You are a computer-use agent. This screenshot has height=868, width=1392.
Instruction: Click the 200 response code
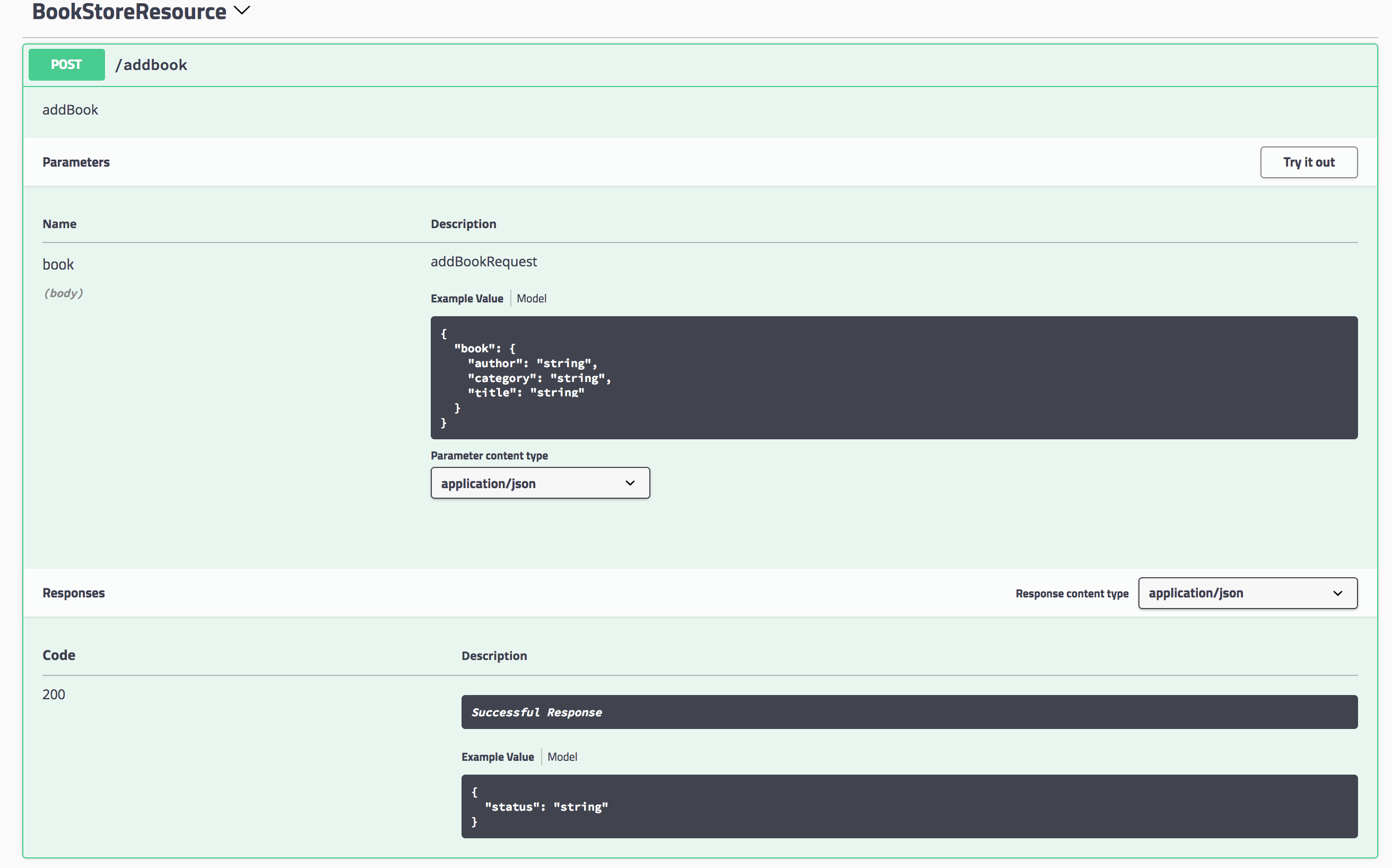click(x=54, y=694)
